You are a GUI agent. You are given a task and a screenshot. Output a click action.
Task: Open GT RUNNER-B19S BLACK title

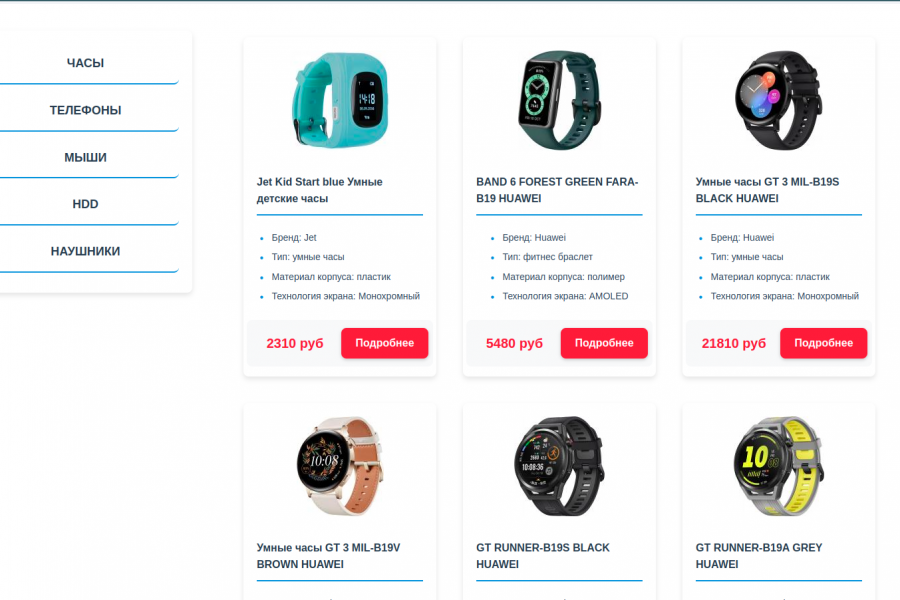(543, 556)
